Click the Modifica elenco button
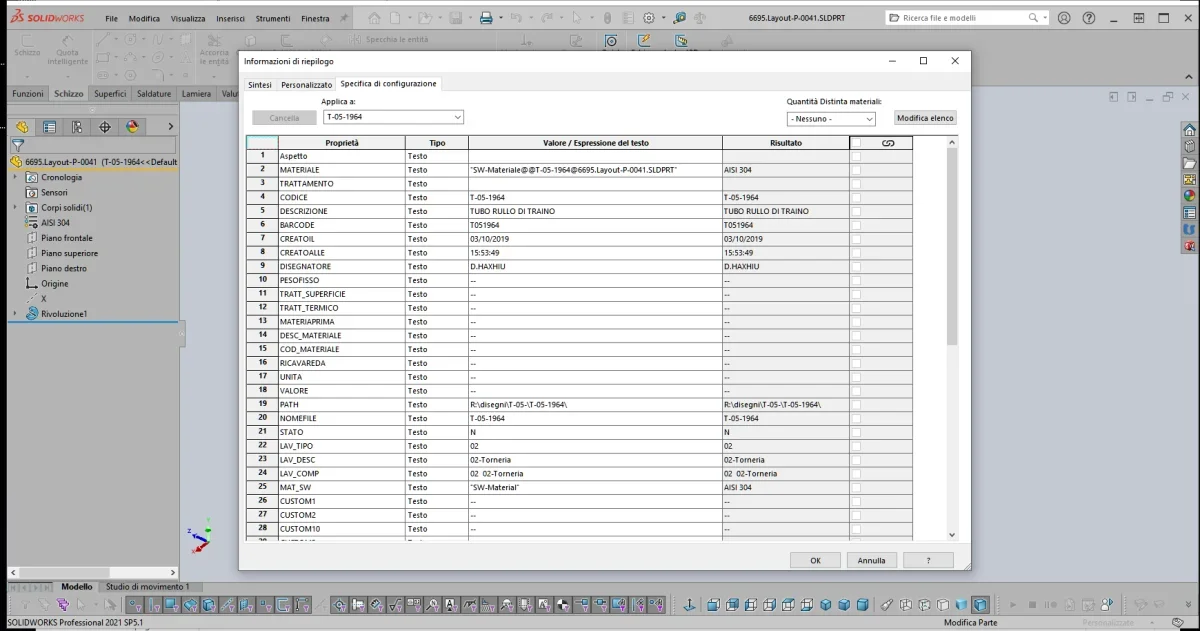This screenshot has height=631, width=1200. (x=925, y=118)
